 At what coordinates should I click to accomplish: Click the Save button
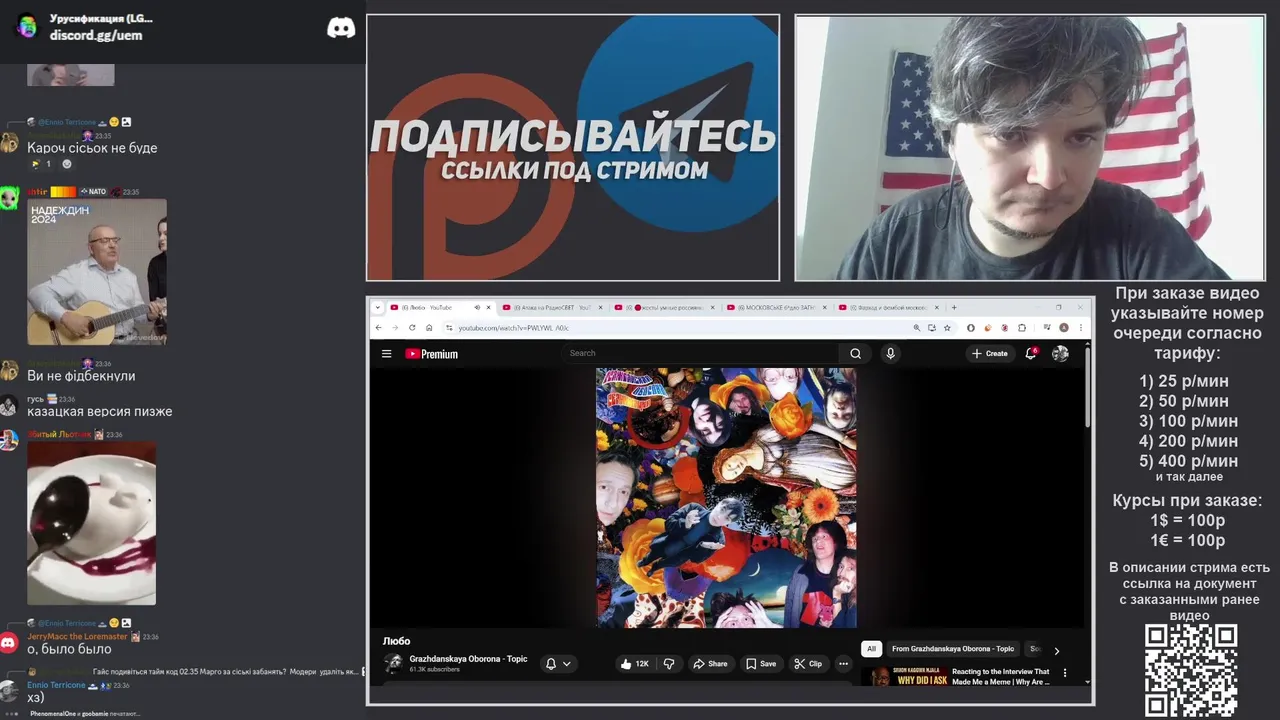pos(761,663)
